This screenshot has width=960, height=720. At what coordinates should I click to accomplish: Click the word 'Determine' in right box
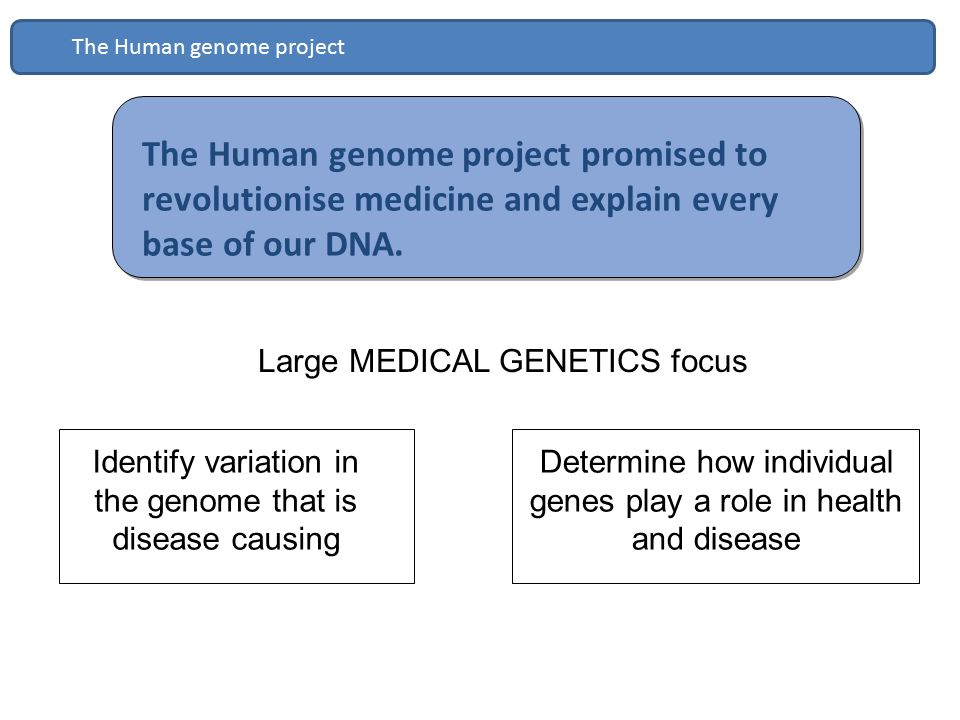pyautogui.click(x=612, y=462)
